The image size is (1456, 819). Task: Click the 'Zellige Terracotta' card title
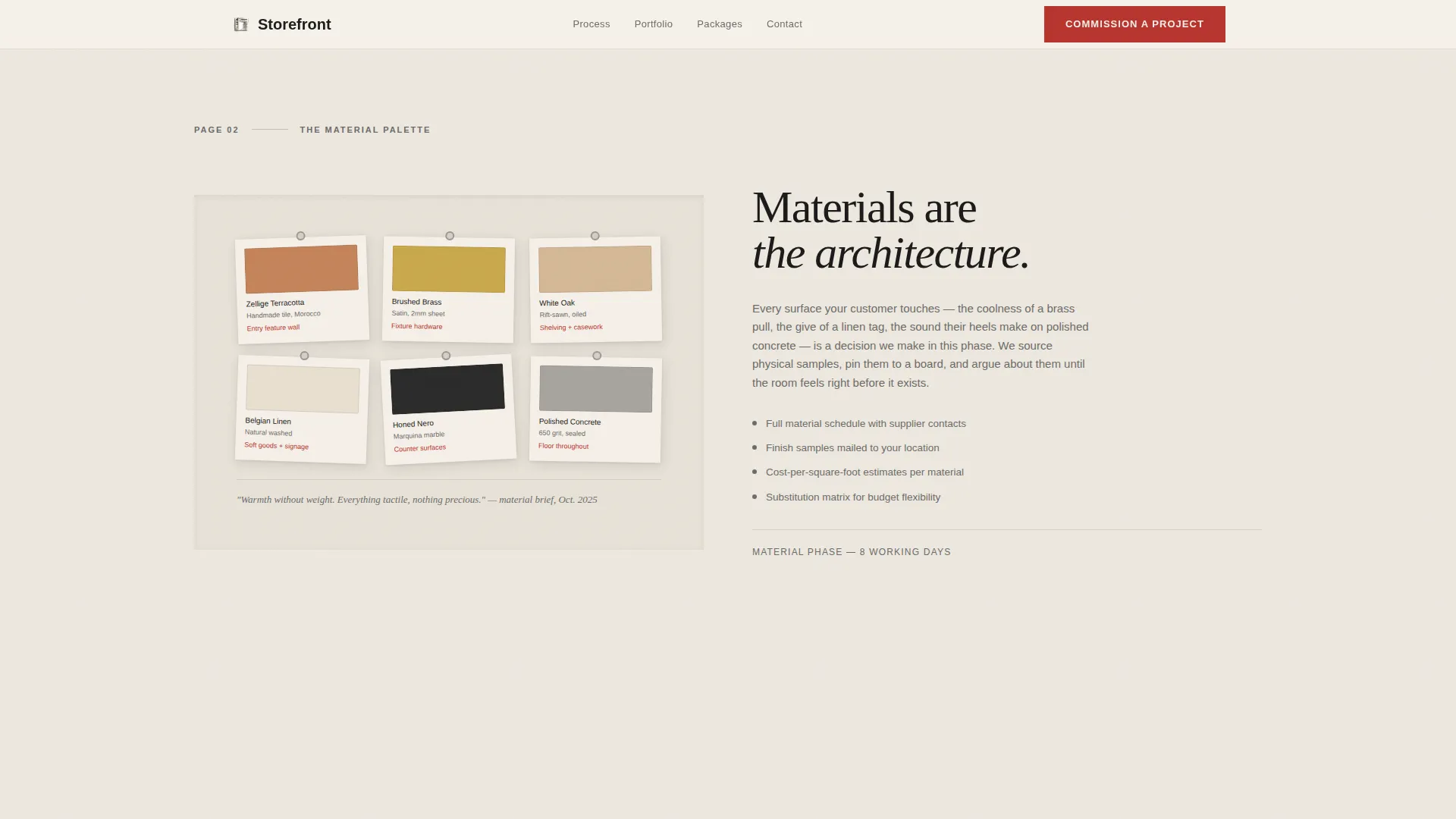pos(275,303)
